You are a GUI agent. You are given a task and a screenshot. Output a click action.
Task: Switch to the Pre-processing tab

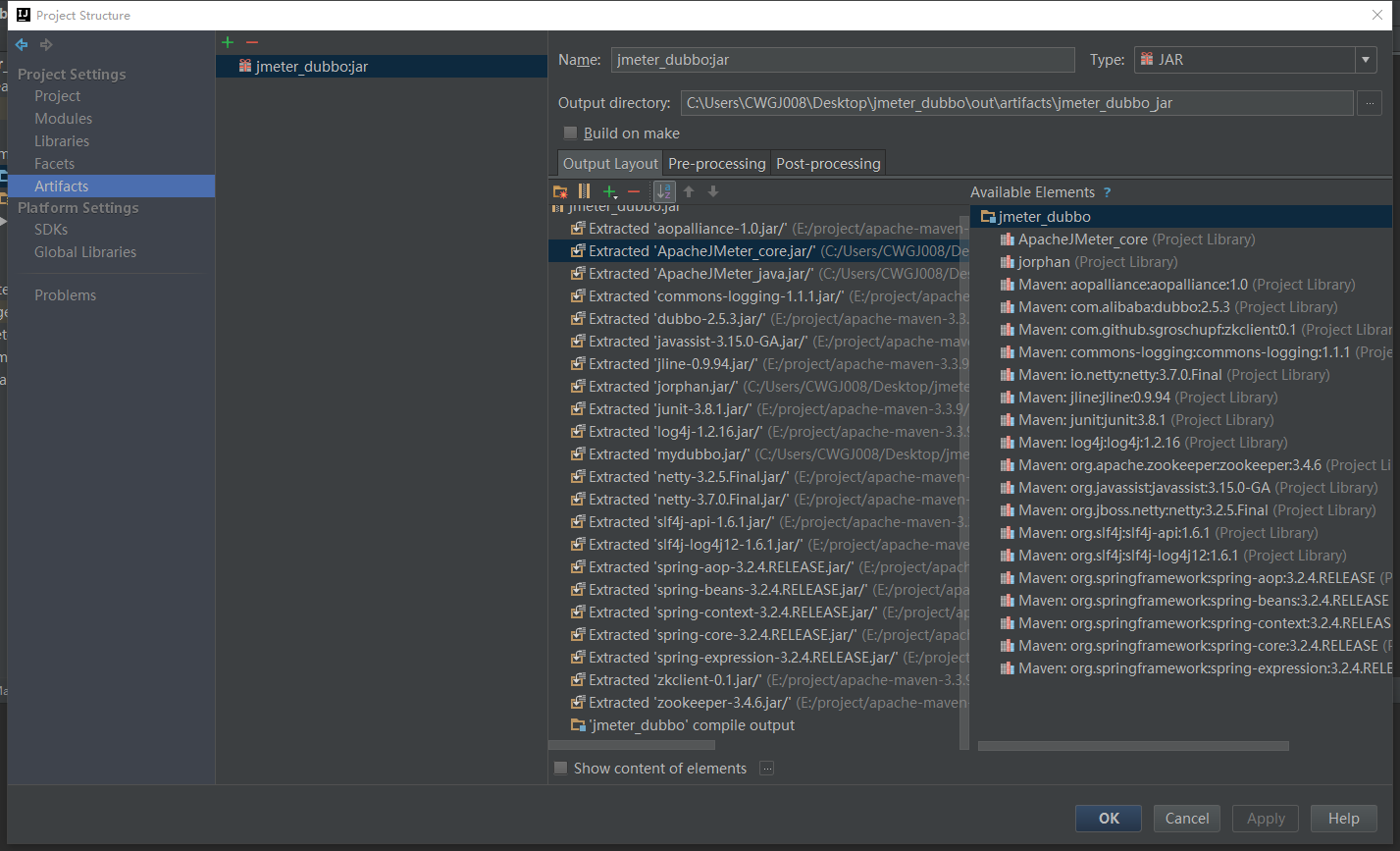click(x=717, y=164)
